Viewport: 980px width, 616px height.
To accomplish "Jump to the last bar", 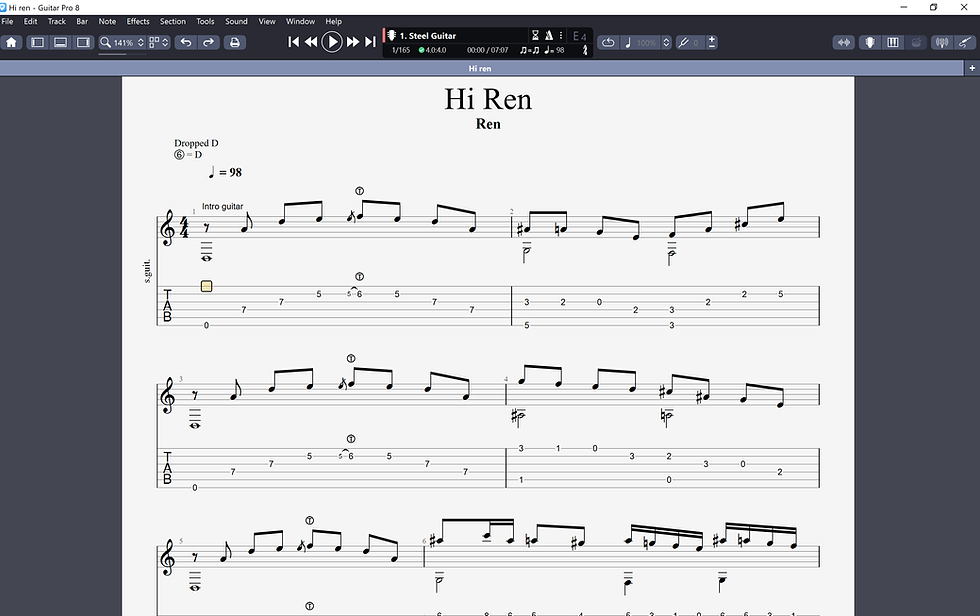I will click(x=370, y=42).
